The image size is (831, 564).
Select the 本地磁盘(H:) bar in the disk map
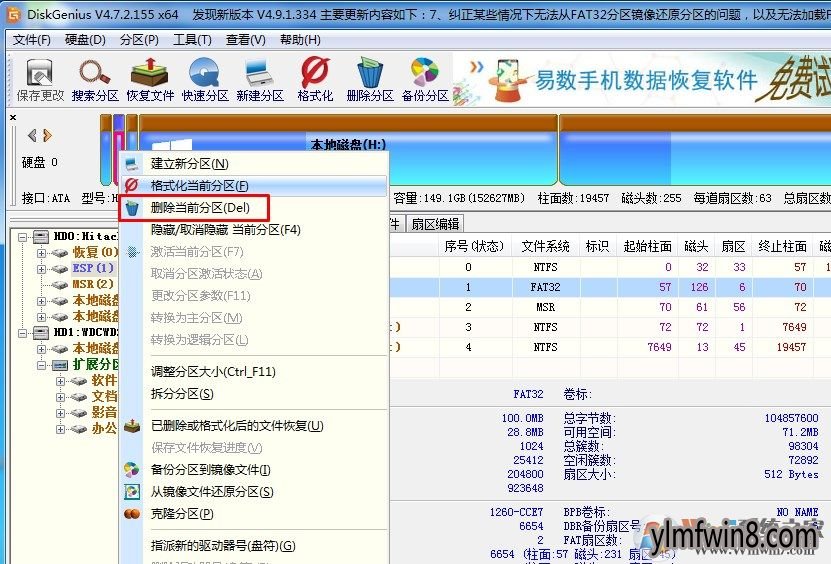[348, 145]
